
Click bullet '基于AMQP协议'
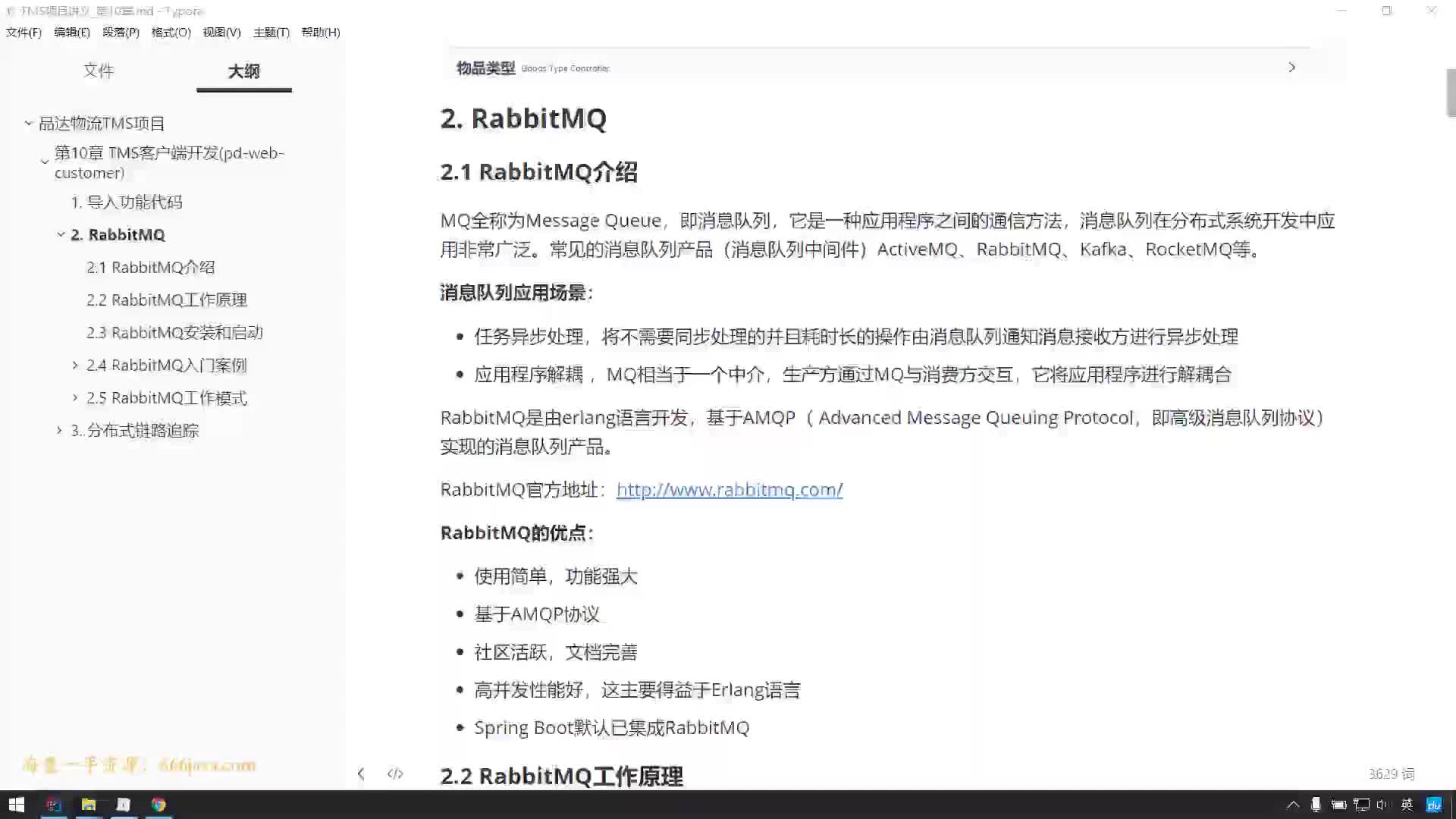tap(537, 614)
